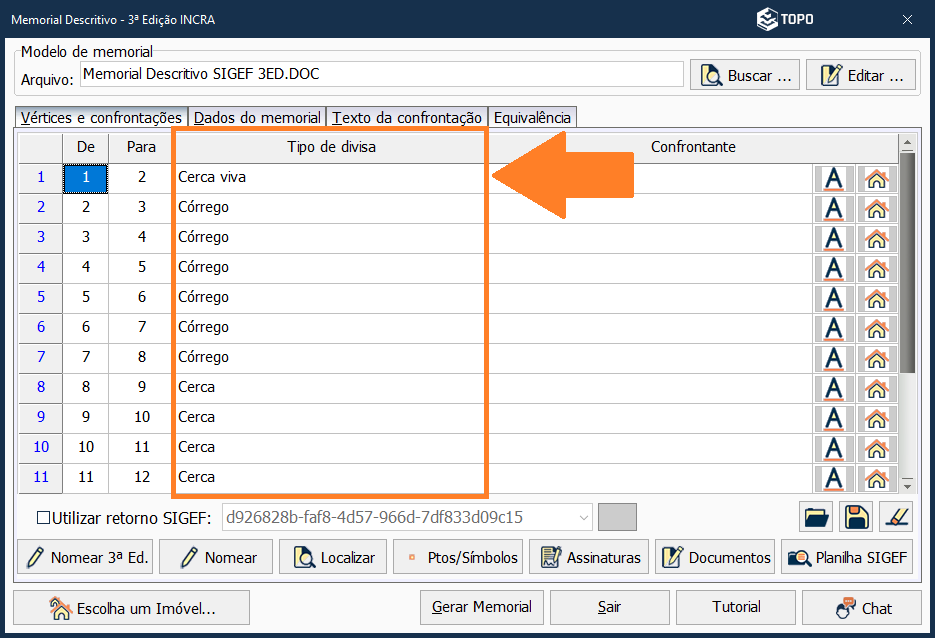Open the Texto da confrontação tab
This screenshot has width=935, height=638.
click(x=407, y=118)
